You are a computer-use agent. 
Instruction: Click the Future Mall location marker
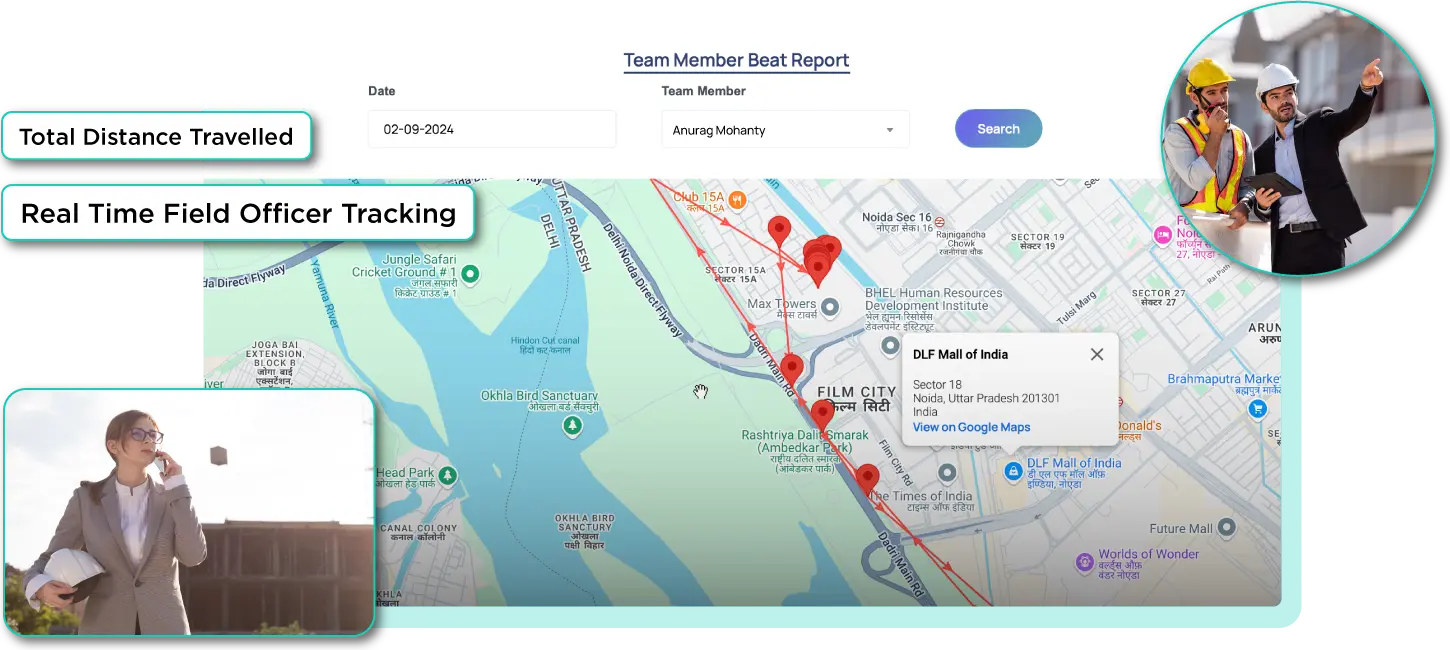tap(1227, 527)
